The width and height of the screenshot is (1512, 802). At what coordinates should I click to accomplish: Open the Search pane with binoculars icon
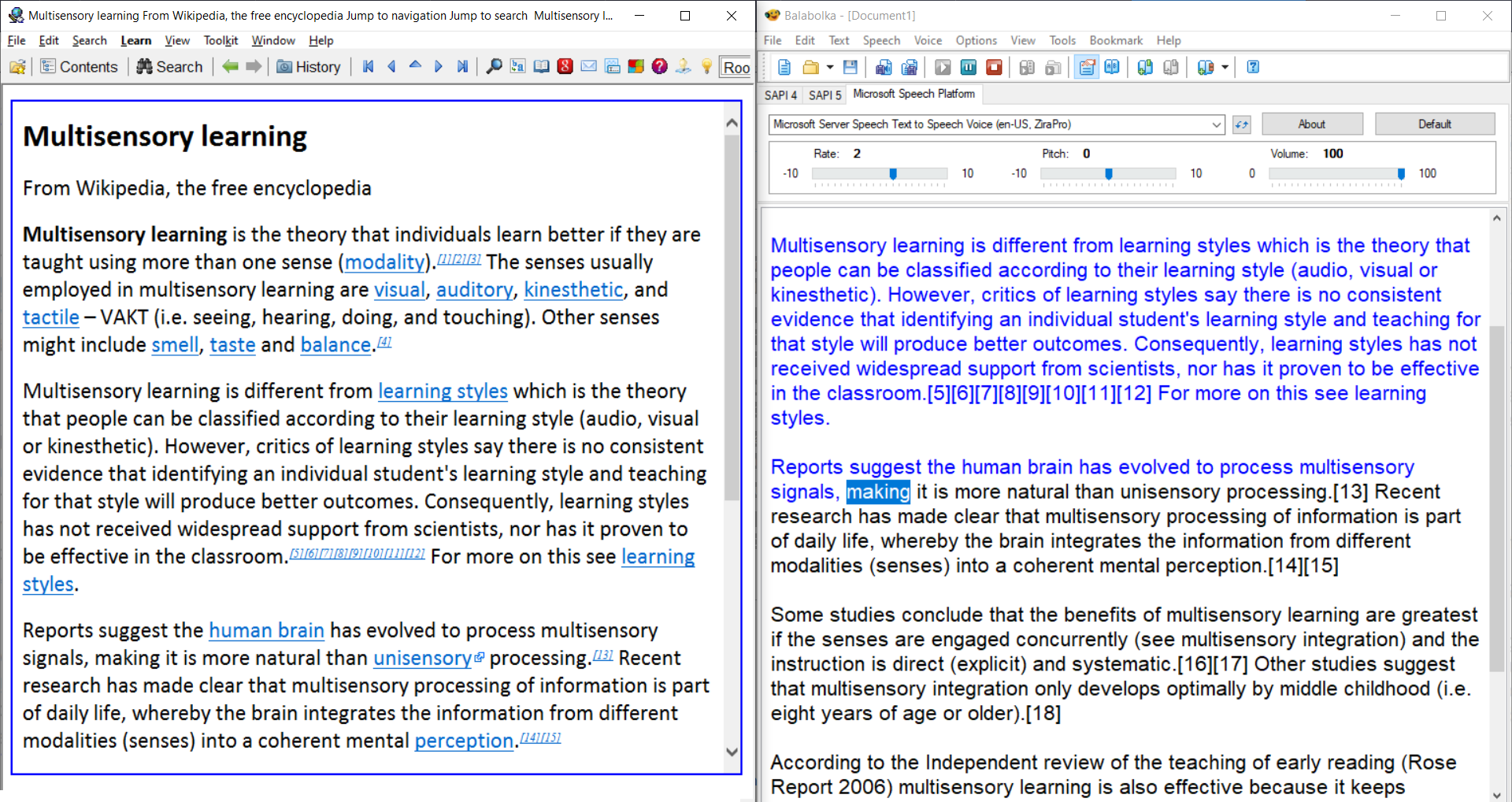point(169,67)
